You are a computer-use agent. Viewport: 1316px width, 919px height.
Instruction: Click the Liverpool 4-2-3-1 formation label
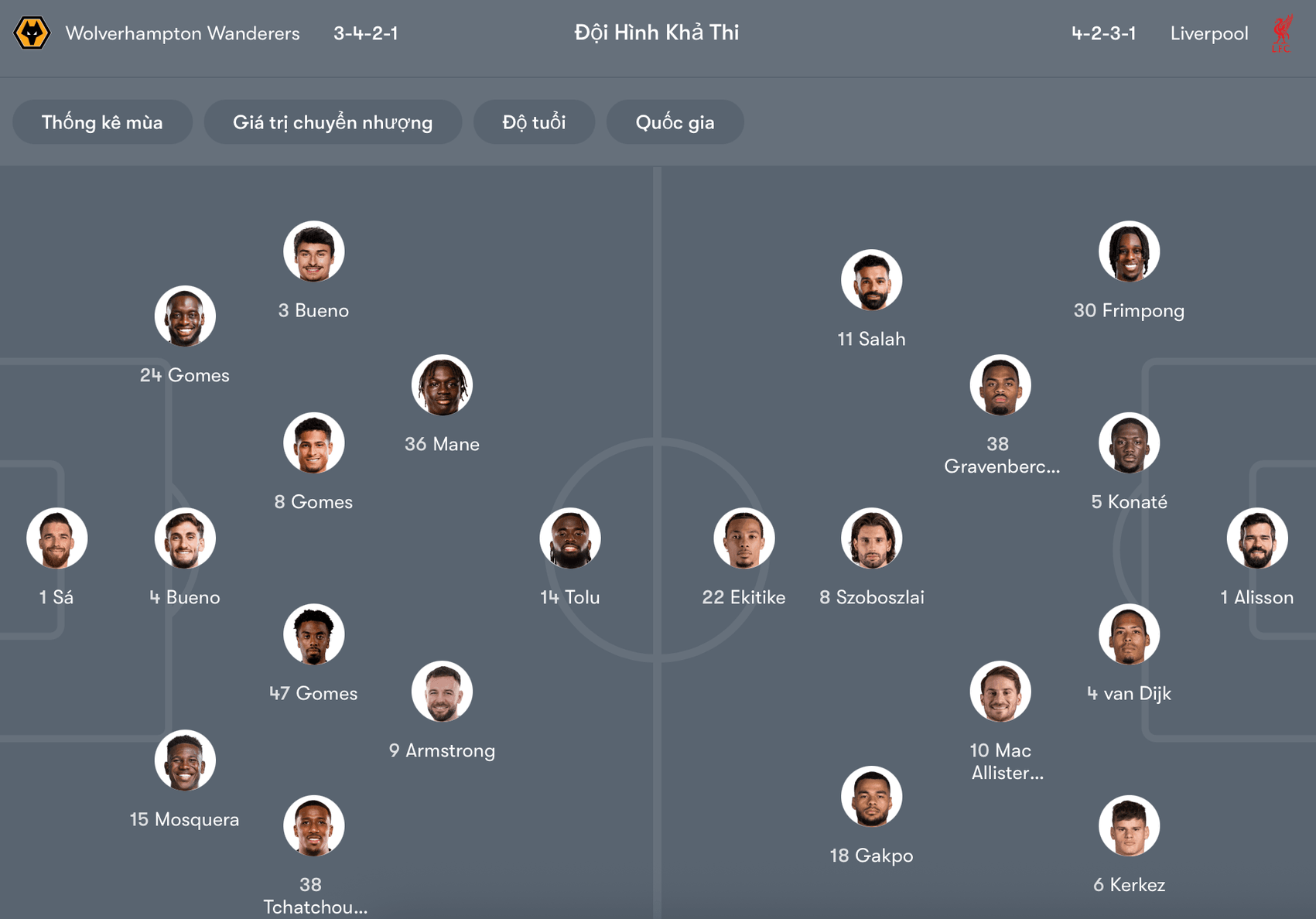1102,33
